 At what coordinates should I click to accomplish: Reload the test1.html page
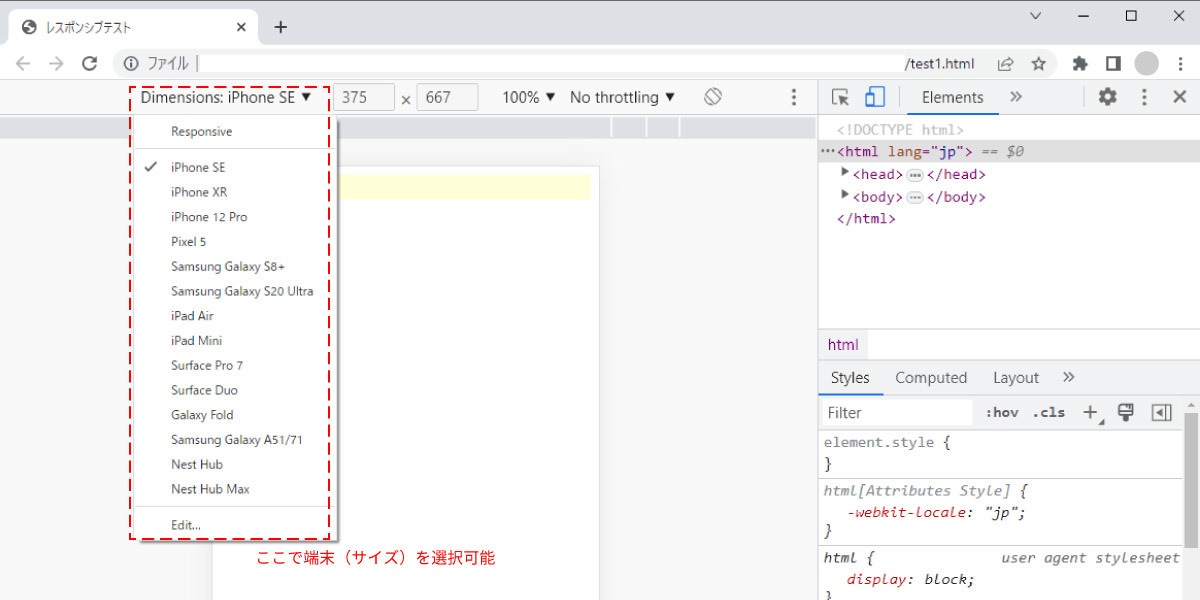89,63
